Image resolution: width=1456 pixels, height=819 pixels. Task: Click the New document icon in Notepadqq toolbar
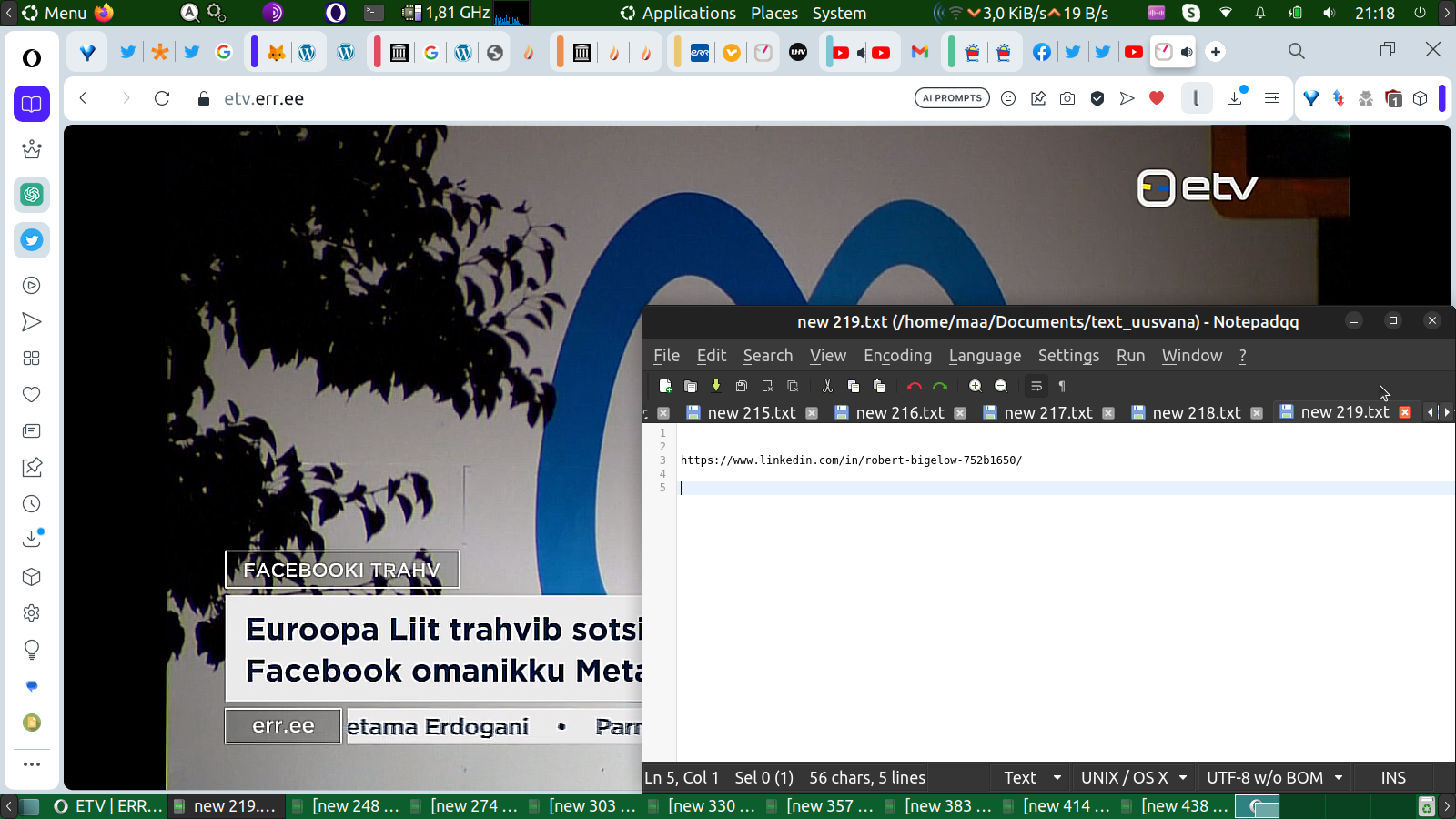(x=665, y=386)
